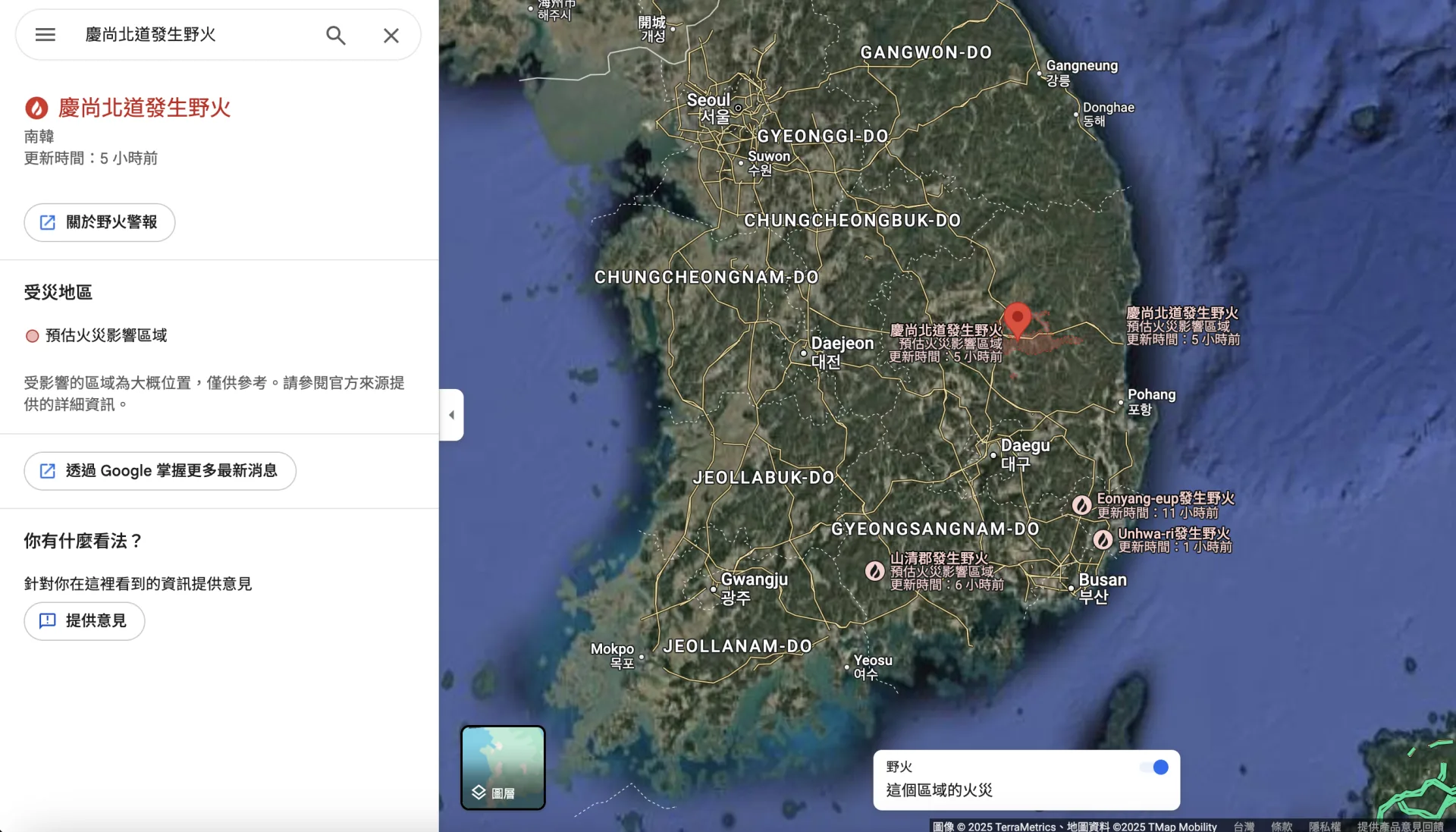Click the Yeosu city label
The height and width of the screenshot is (832, 1456).
tap(873, 667)
